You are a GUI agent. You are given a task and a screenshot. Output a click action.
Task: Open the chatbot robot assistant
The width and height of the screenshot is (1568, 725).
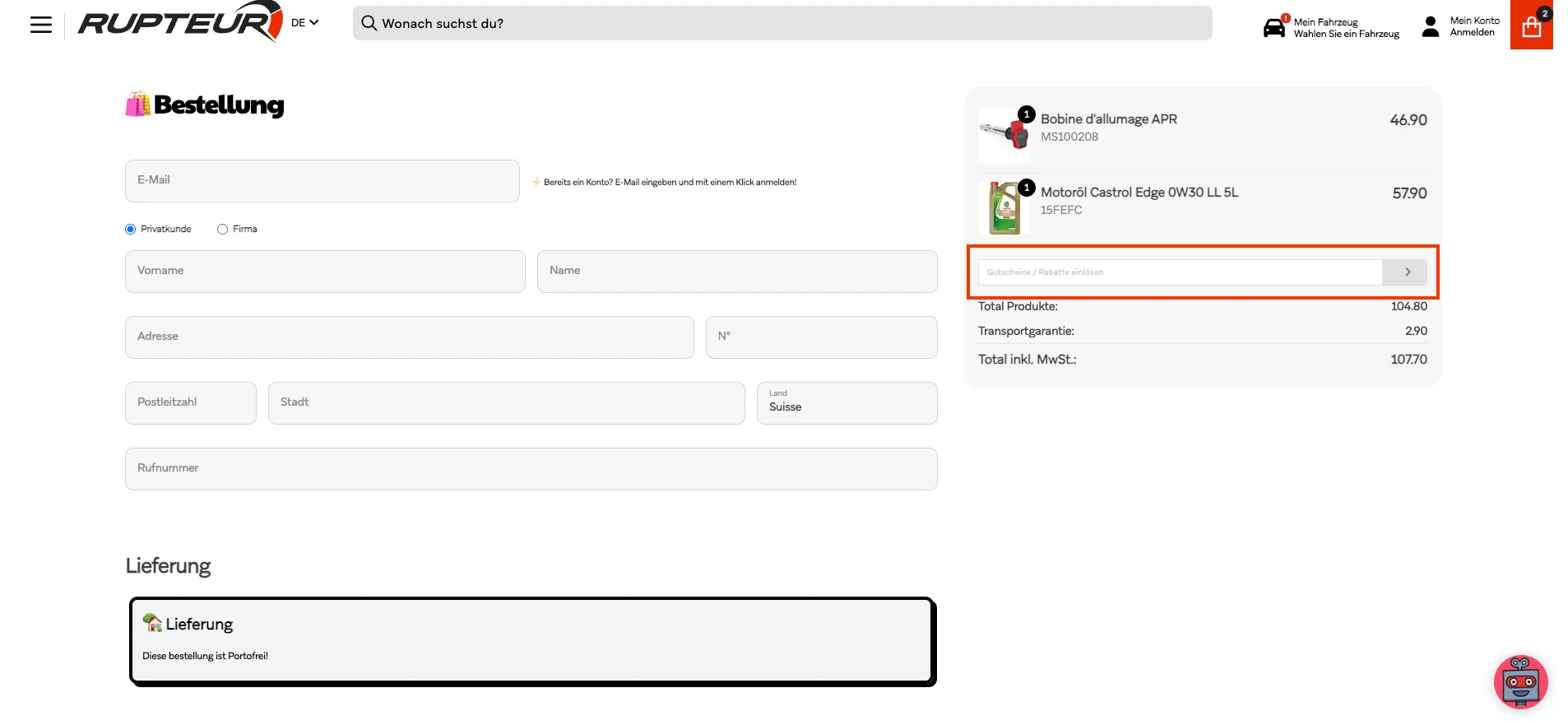coord(1520,681)
